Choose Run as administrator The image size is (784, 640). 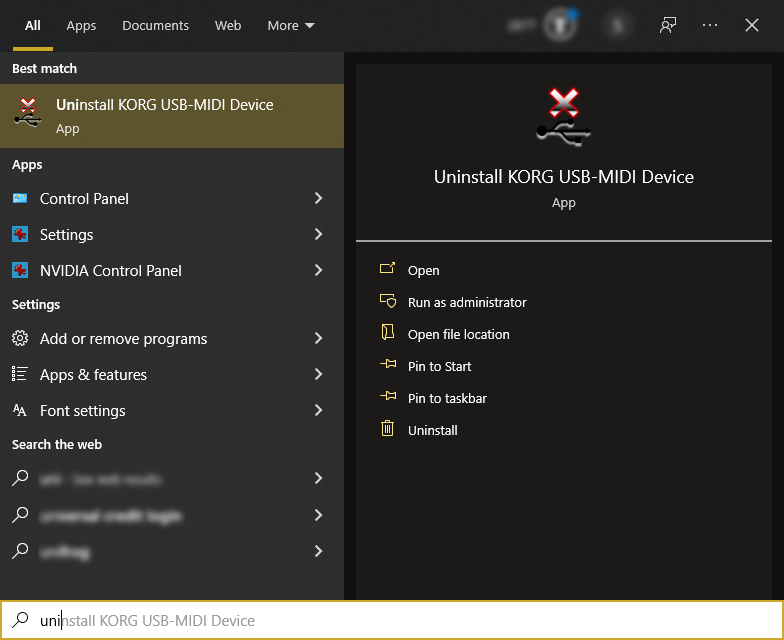[467, 302]
